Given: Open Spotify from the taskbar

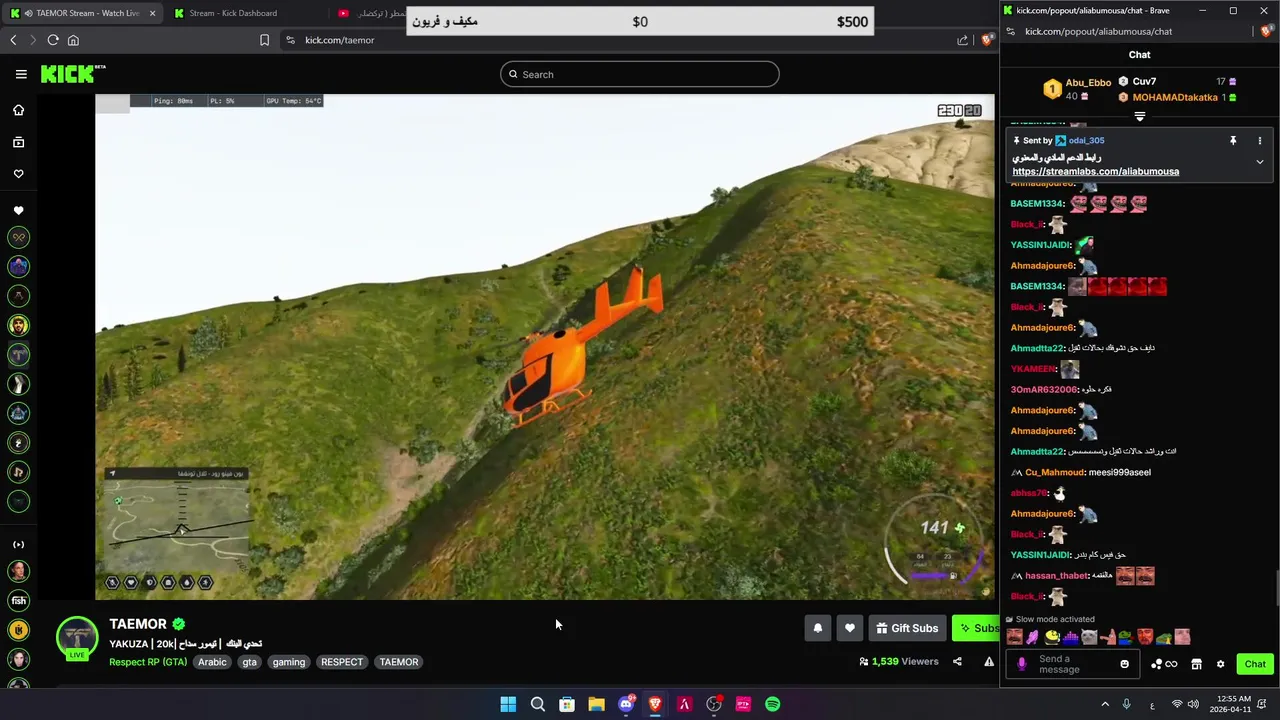Looking at the screenshot, I should click(773, 704).
